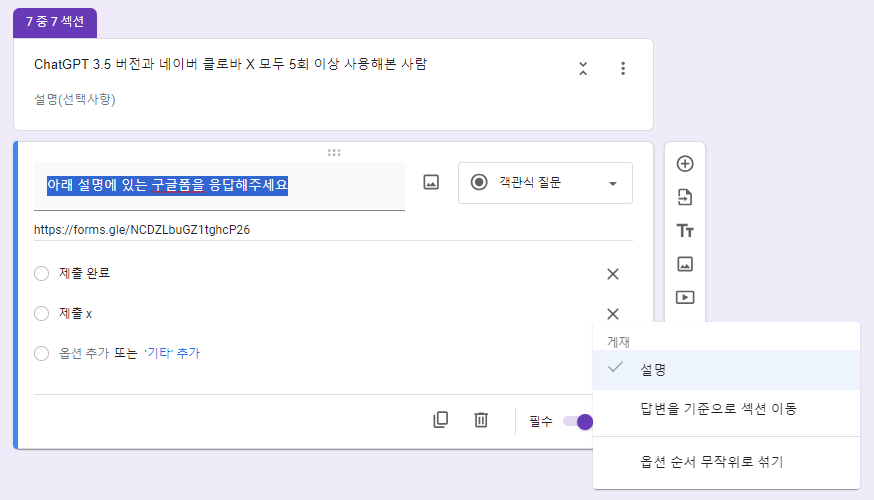Click the question title input field
The width and height of the screenshot is (874, 500).
tap(219, 186)
